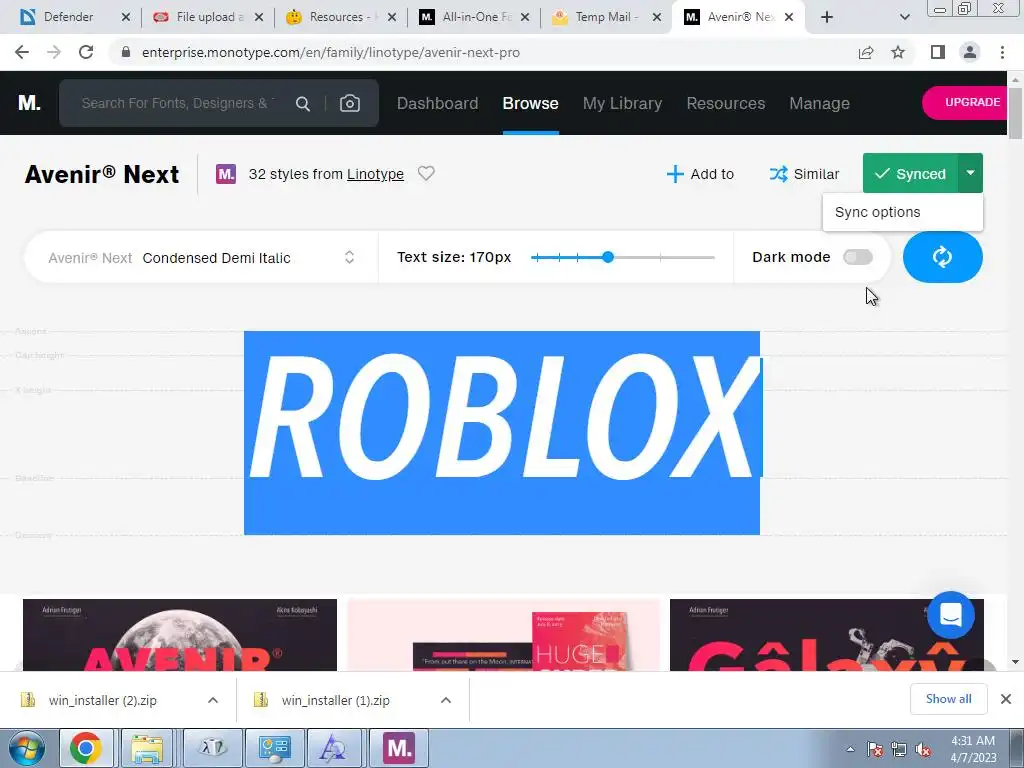Open the camera image search icon

pyautogui.click(x=349, y=104)
